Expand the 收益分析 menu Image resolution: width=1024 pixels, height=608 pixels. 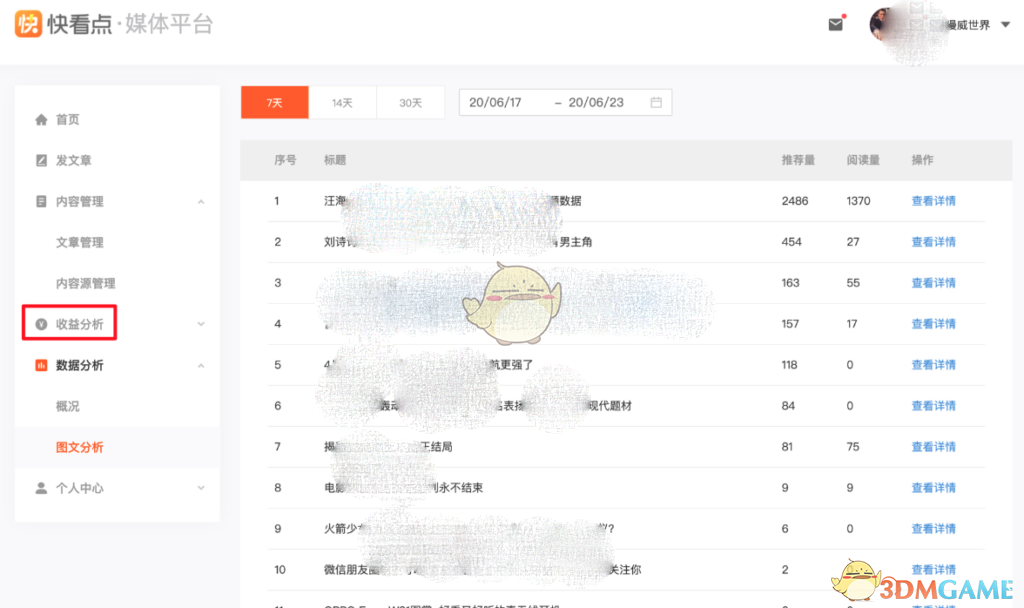(202, 324)
